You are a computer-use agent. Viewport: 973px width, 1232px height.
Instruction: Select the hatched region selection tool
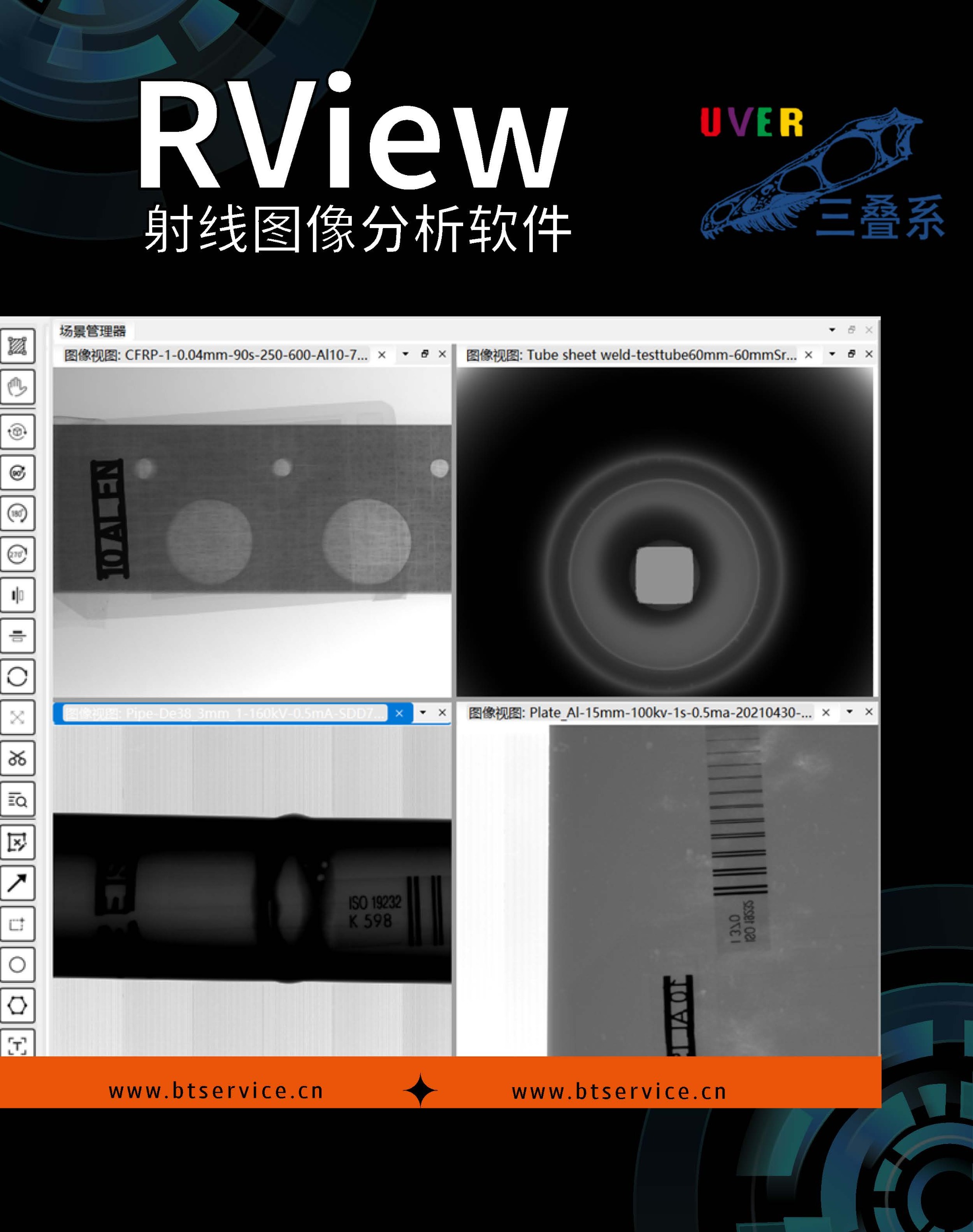coord(17,346)
